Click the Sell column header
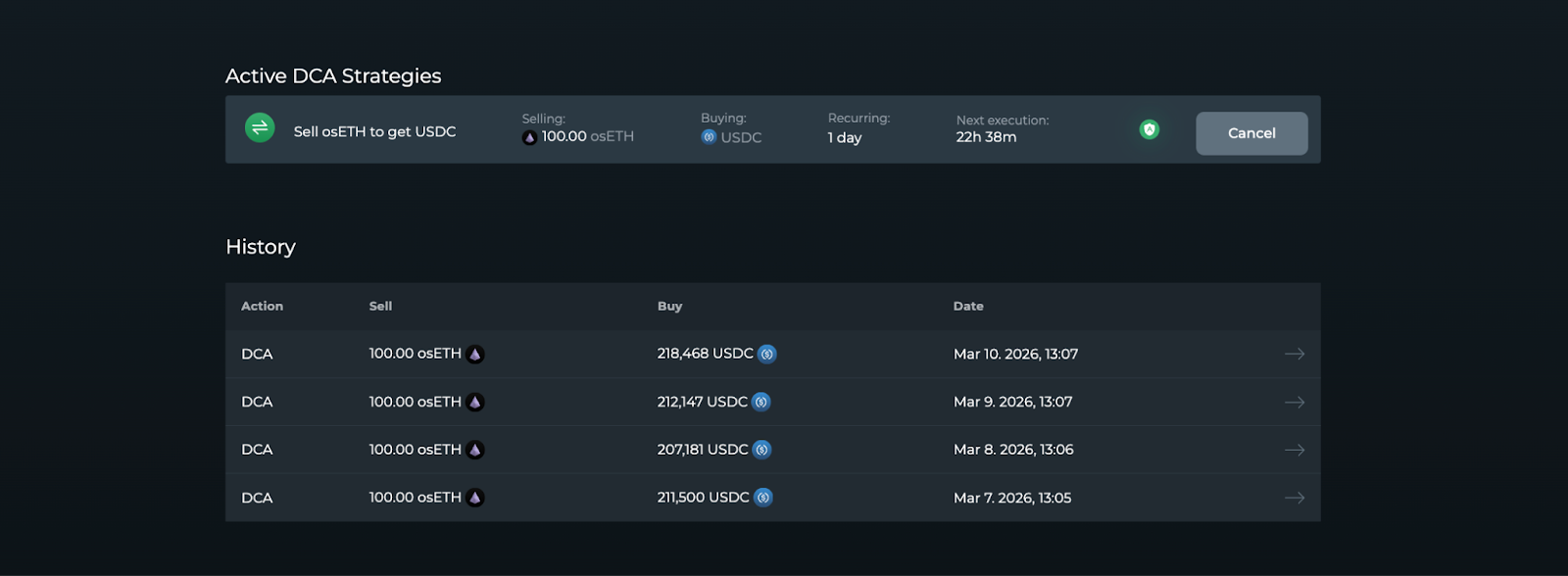The height and width of the screenshot is (576, 1568). point(380,307)
